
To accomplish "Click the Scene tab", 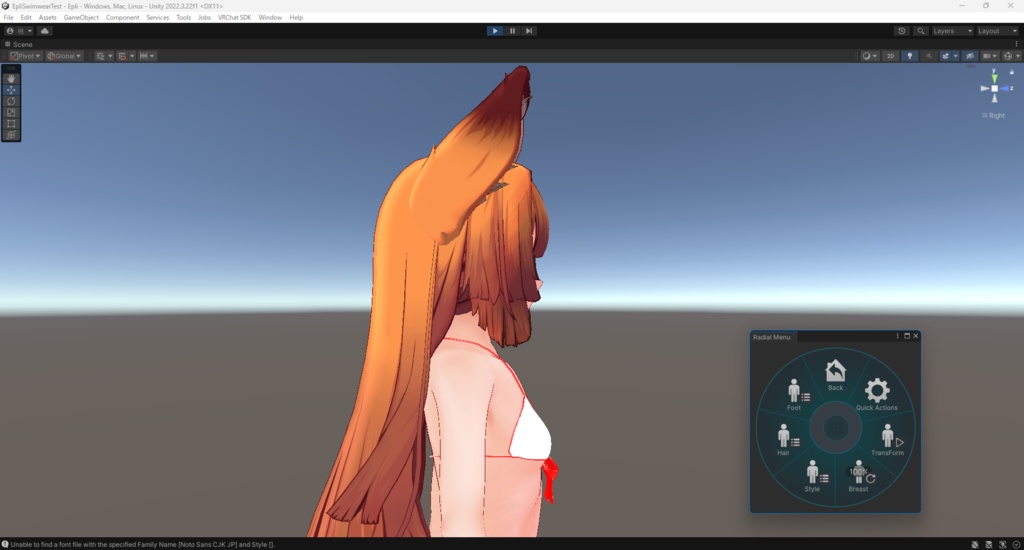I will [19, 44].
